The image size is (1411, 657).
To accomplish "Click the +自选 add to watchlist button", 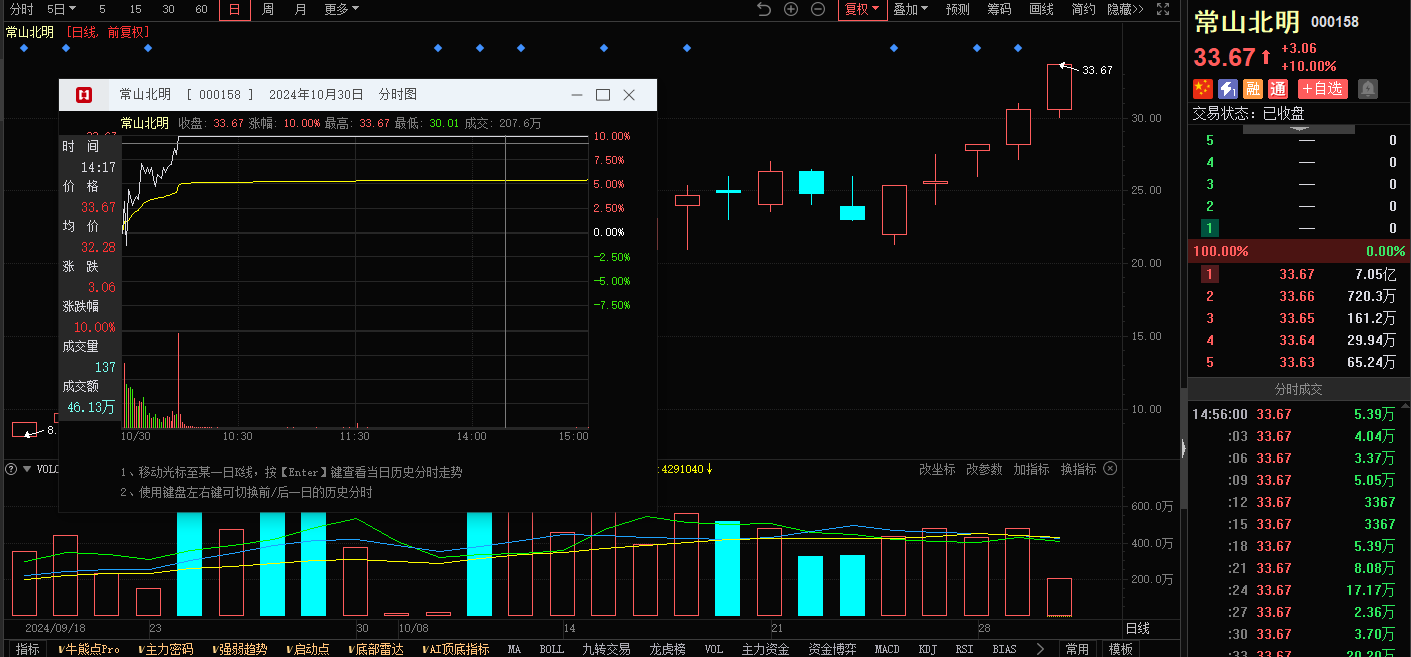I will tap(1323, 89).
